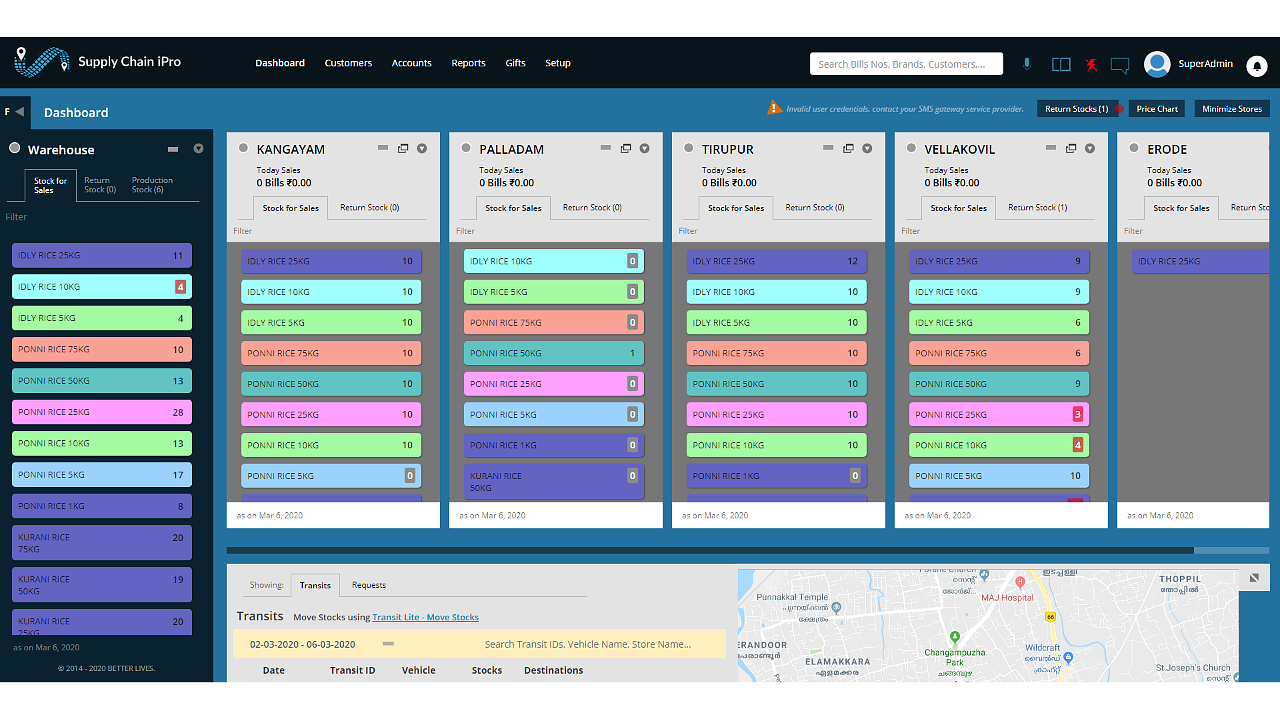Toggle the VELLAKOVIL status circle
Image resolution: width=1280 pixels, height=720 pixels.
[x=911, y=148]
